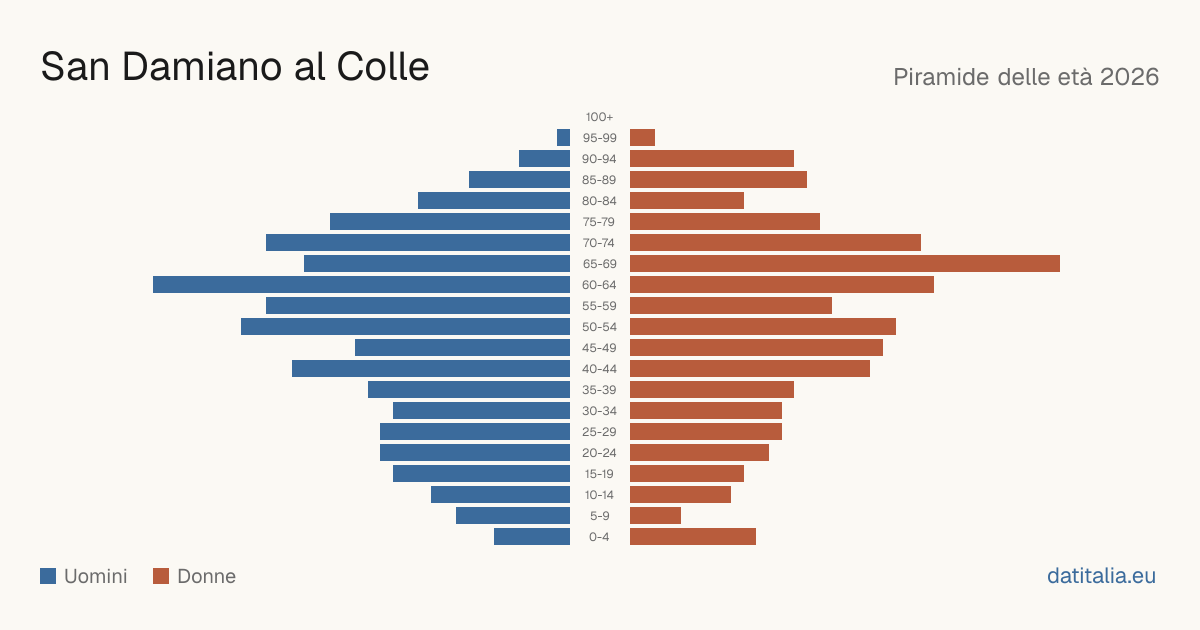Open the datitalia.eu link

(1101, 576)
